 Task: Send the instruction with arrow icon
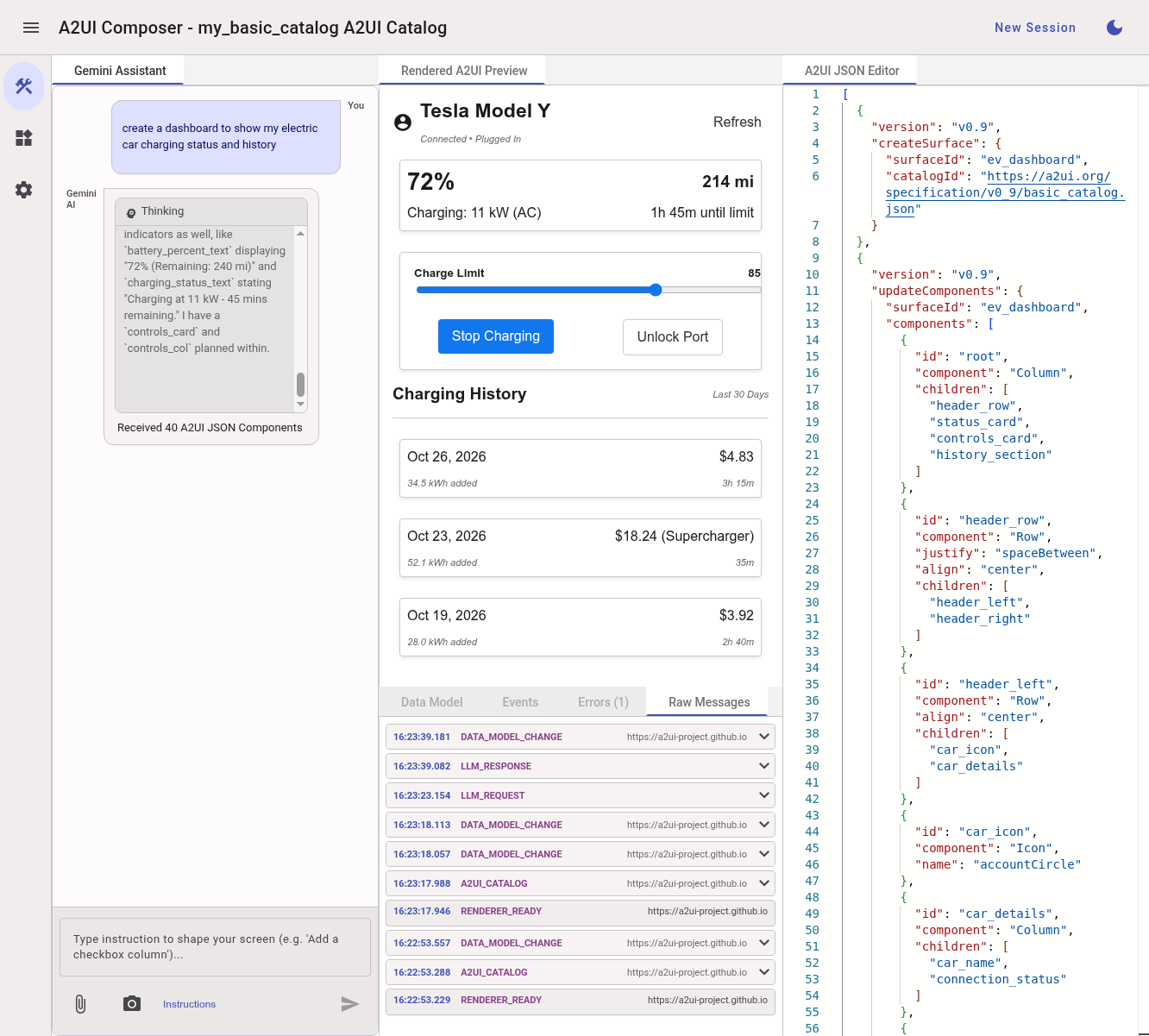click(x=349, y=1004)
